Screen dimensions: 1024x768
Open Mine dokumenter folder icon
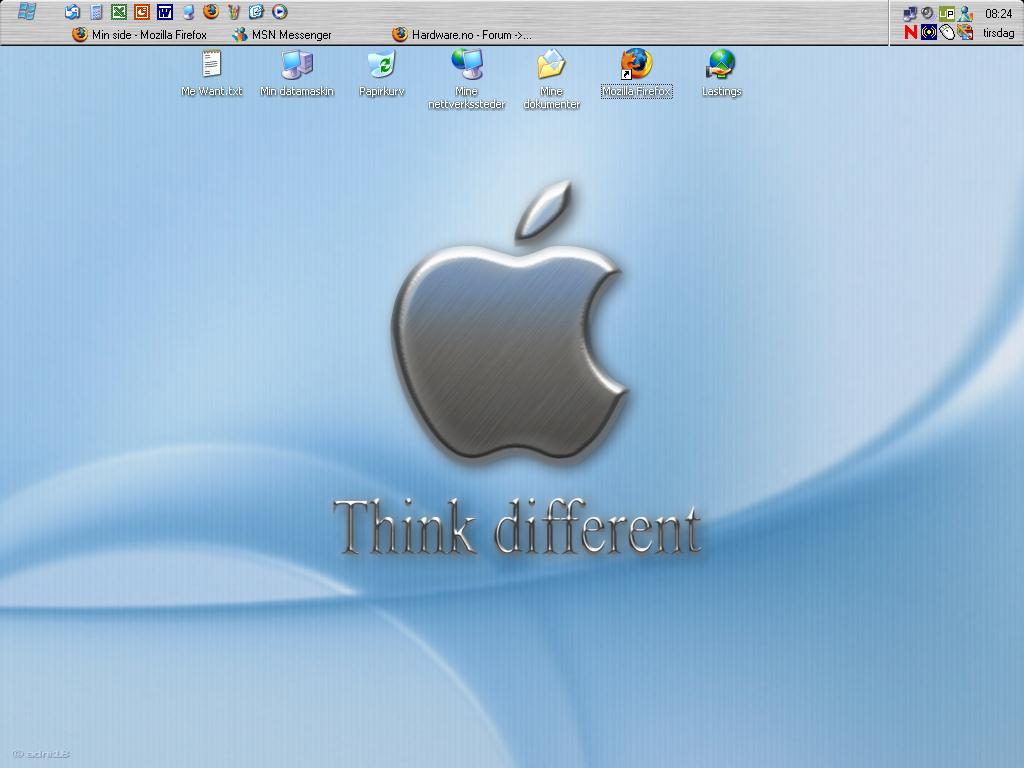click(552, 79)
